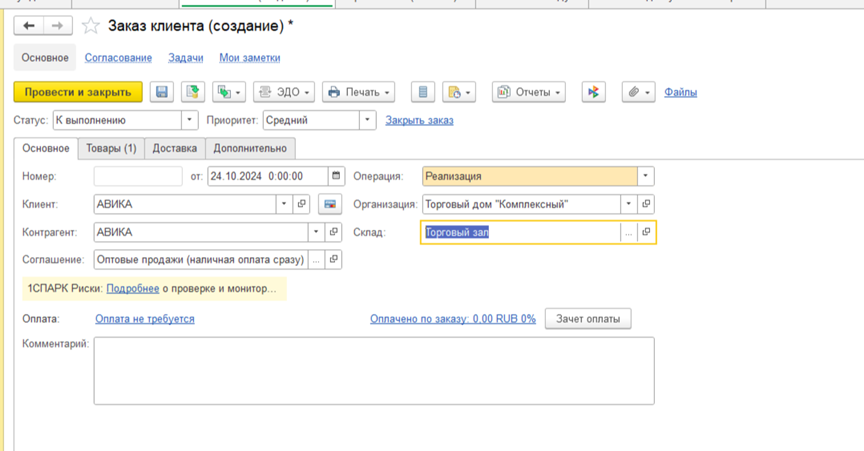Click the Операция field Реализация

(530, 176)
